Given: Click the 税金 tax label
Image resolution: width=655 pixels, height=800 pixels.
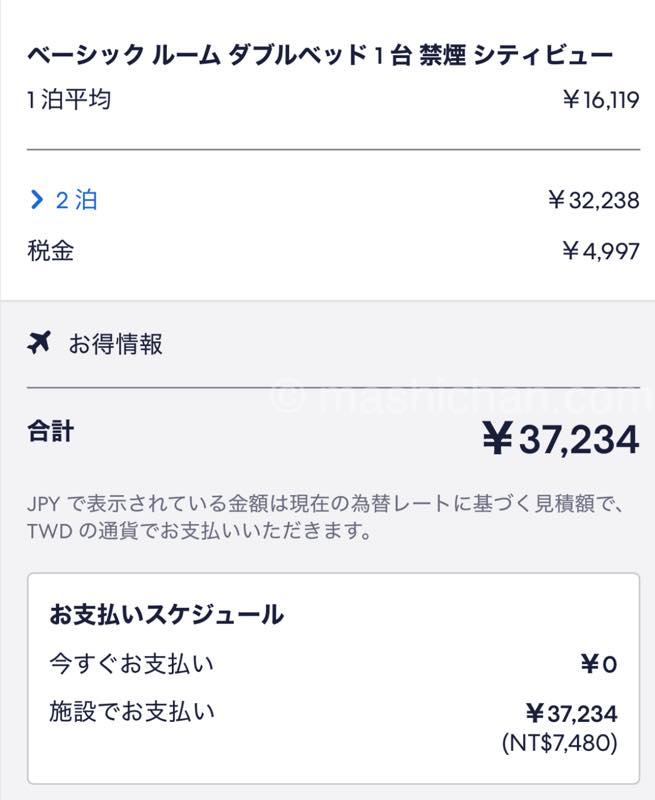Looking at the screenshot, I should (50, 250).
